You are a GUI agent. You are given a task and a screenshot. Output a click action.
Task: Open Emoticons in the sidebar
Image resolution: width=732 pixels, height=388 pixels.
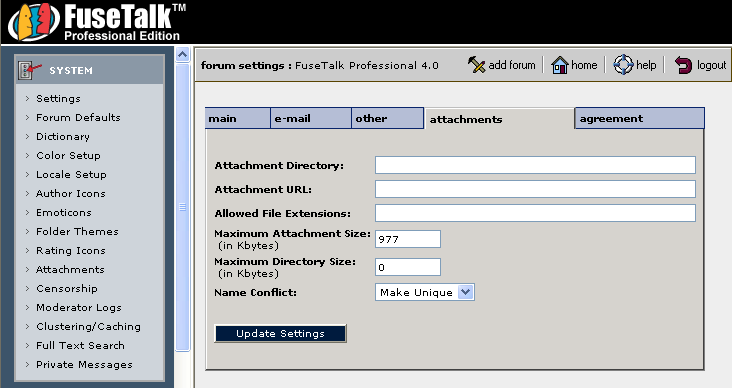[x=63, y=212]
